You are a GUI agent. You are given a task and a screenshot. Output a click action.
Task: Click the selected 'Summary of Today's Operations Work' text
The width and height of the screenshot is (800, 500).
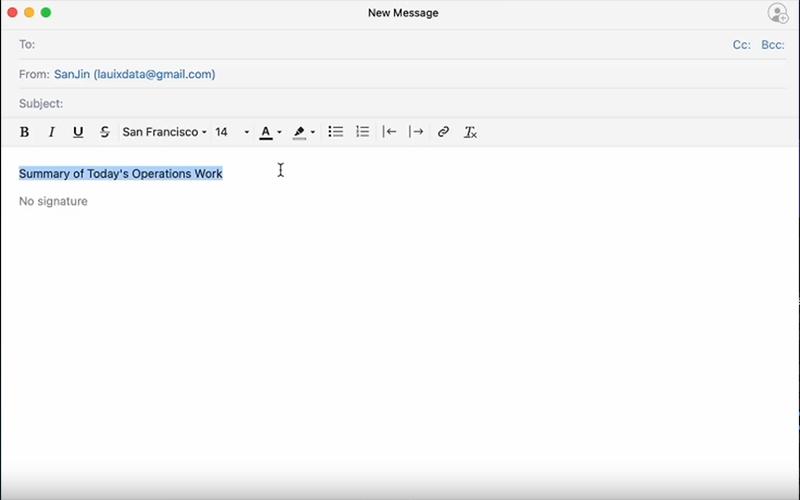click(120, 173)
